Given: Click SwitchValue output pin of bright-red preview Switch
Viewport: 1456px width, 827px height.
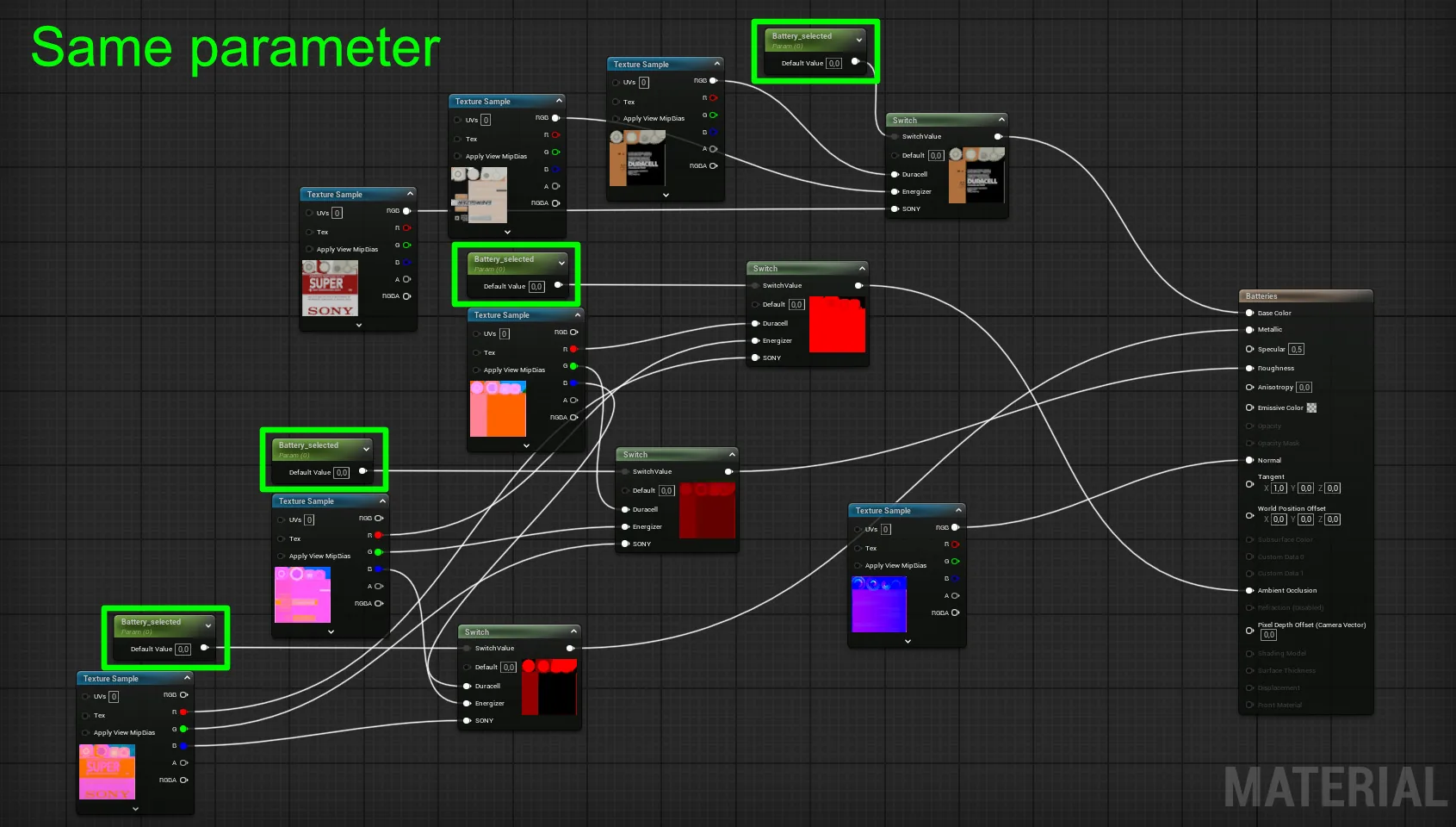Looking at the screenshot, I should (x=858, y=285).
